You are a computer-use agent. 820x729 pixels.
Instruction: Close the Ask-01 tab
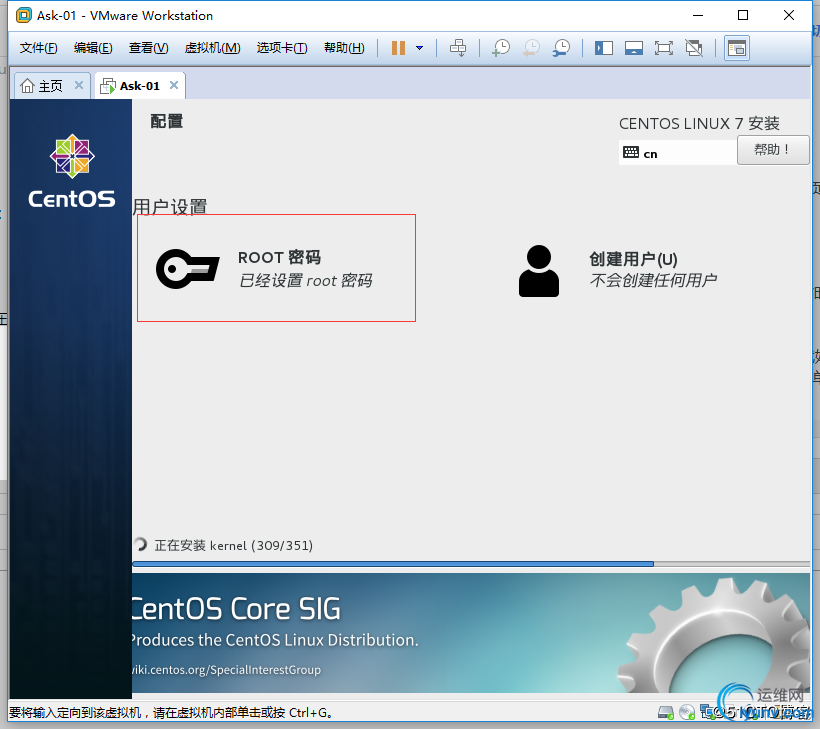pos(174,85)
